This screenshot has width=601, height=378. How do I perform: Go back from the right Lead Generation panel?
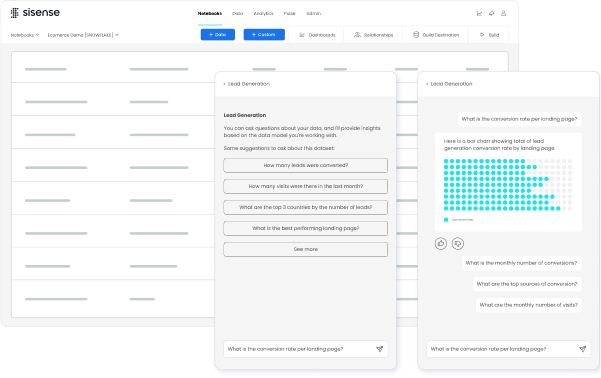(x=427, y=84)
